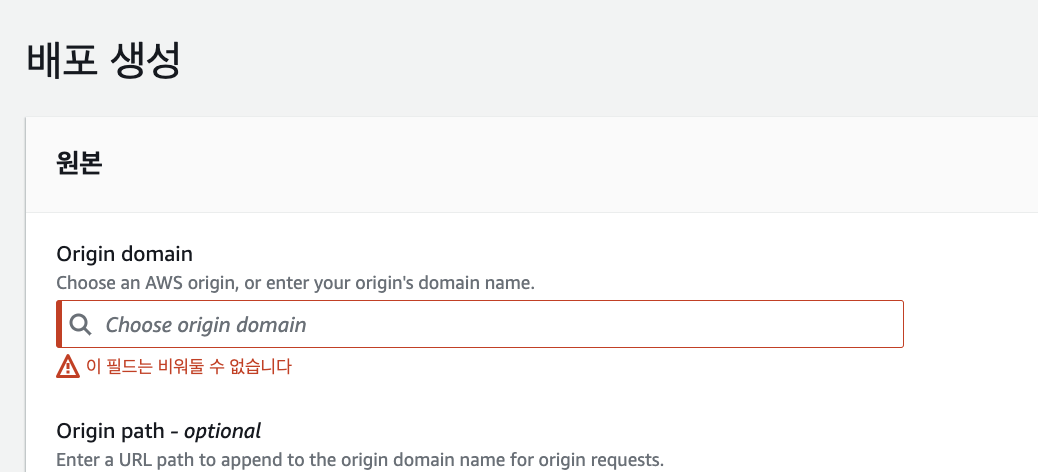Click the red left edge of origin field

click(59, 325)
